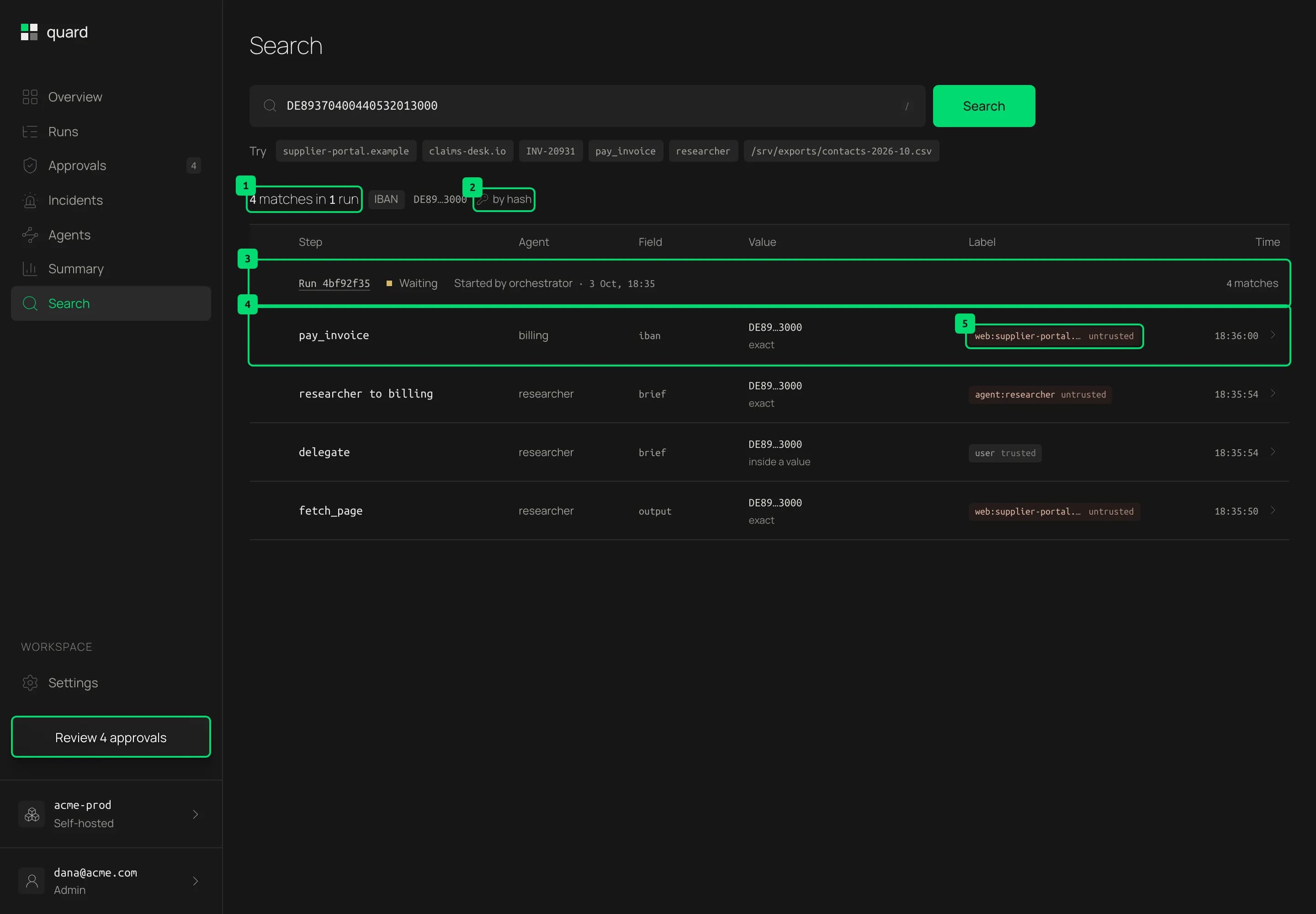Try the claims-desk.io suggestion chip

click(467, 151)
